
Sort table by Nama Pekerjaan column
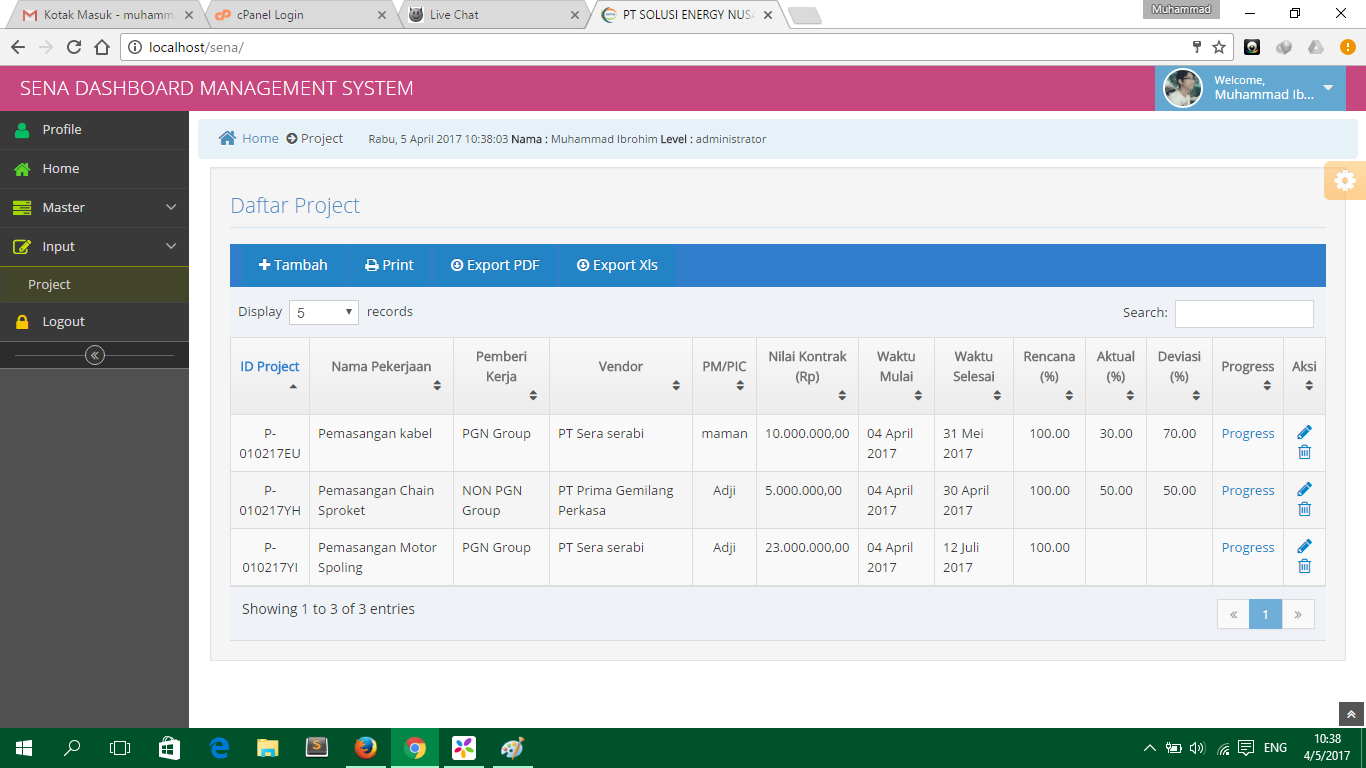point(381,376)
